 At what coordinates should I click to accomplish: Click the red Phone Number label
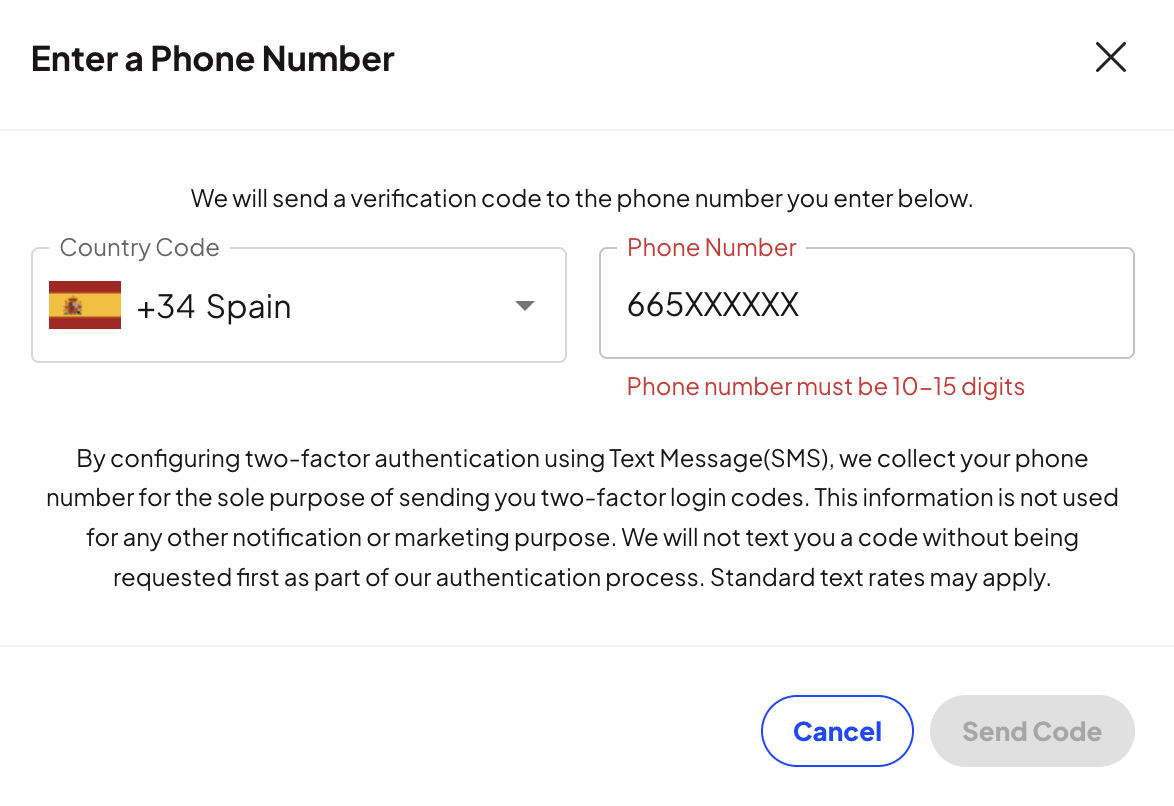tap(711, 248)
